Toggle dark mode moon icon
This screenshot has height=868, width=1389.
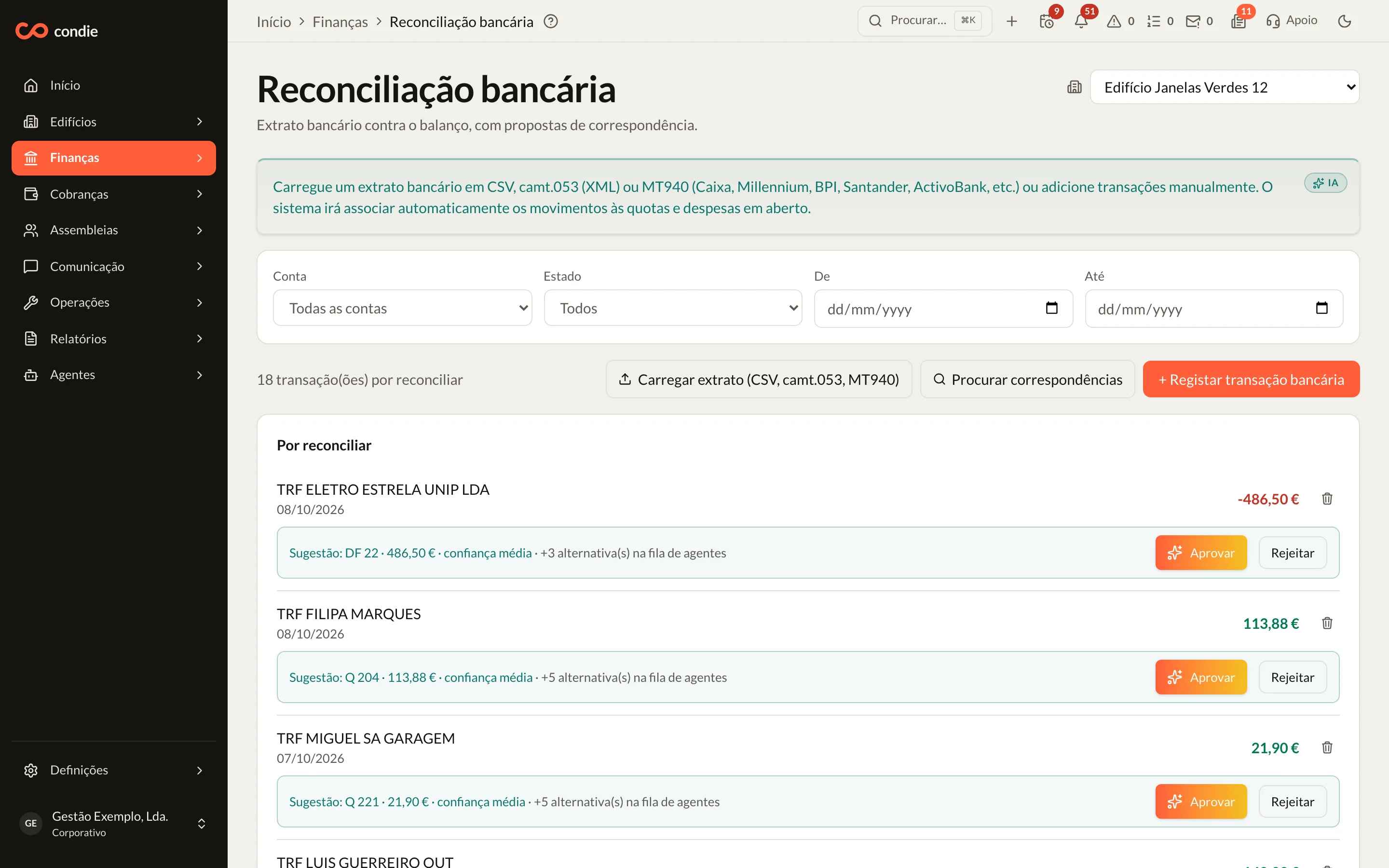pyautogui.click(x=1344, y=21)
